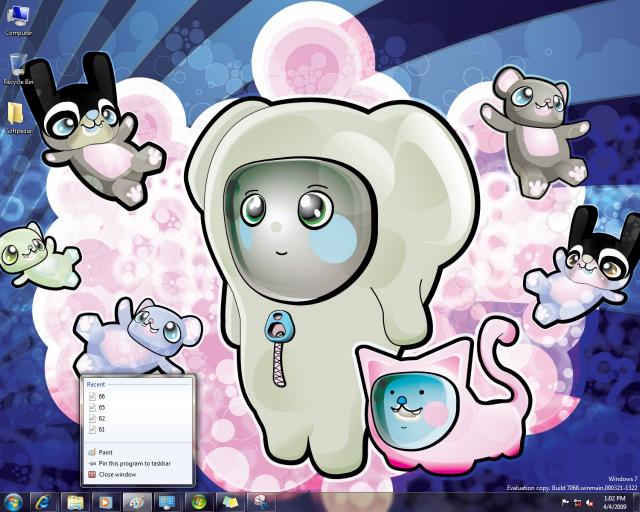
Task: Choose Close window in the jump list
Action: 117,474
